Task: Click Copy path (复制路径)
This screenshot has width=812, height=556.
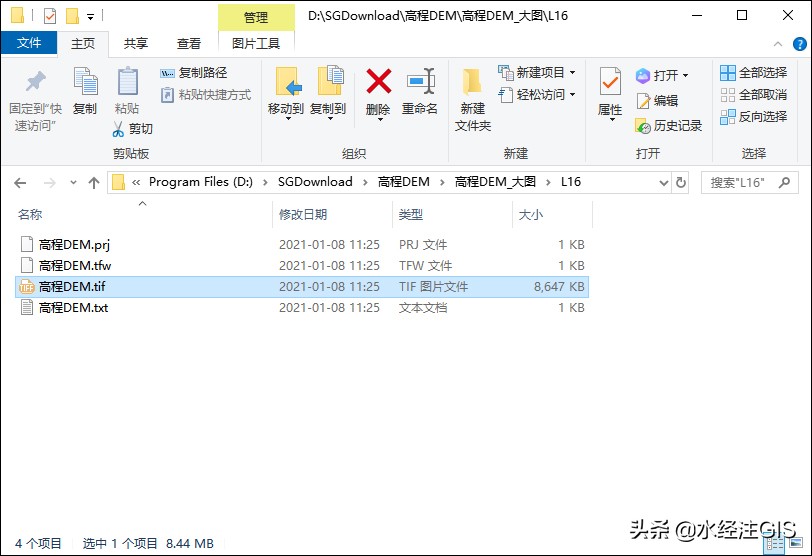Action: [194, 73]
